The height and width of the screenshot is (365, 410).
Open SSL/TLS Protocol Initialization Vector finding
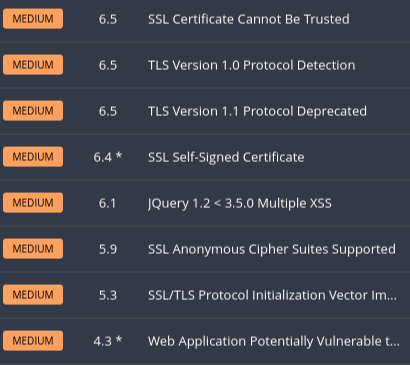(272, 295)
